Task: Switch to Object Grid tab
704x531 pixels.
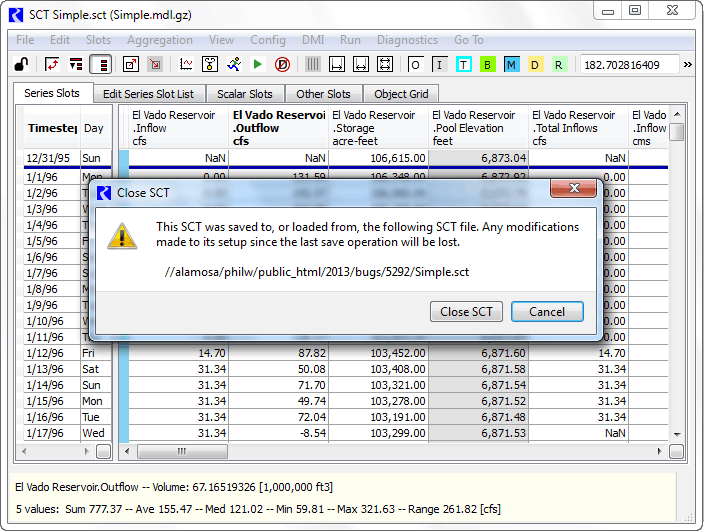Action: 401,94
